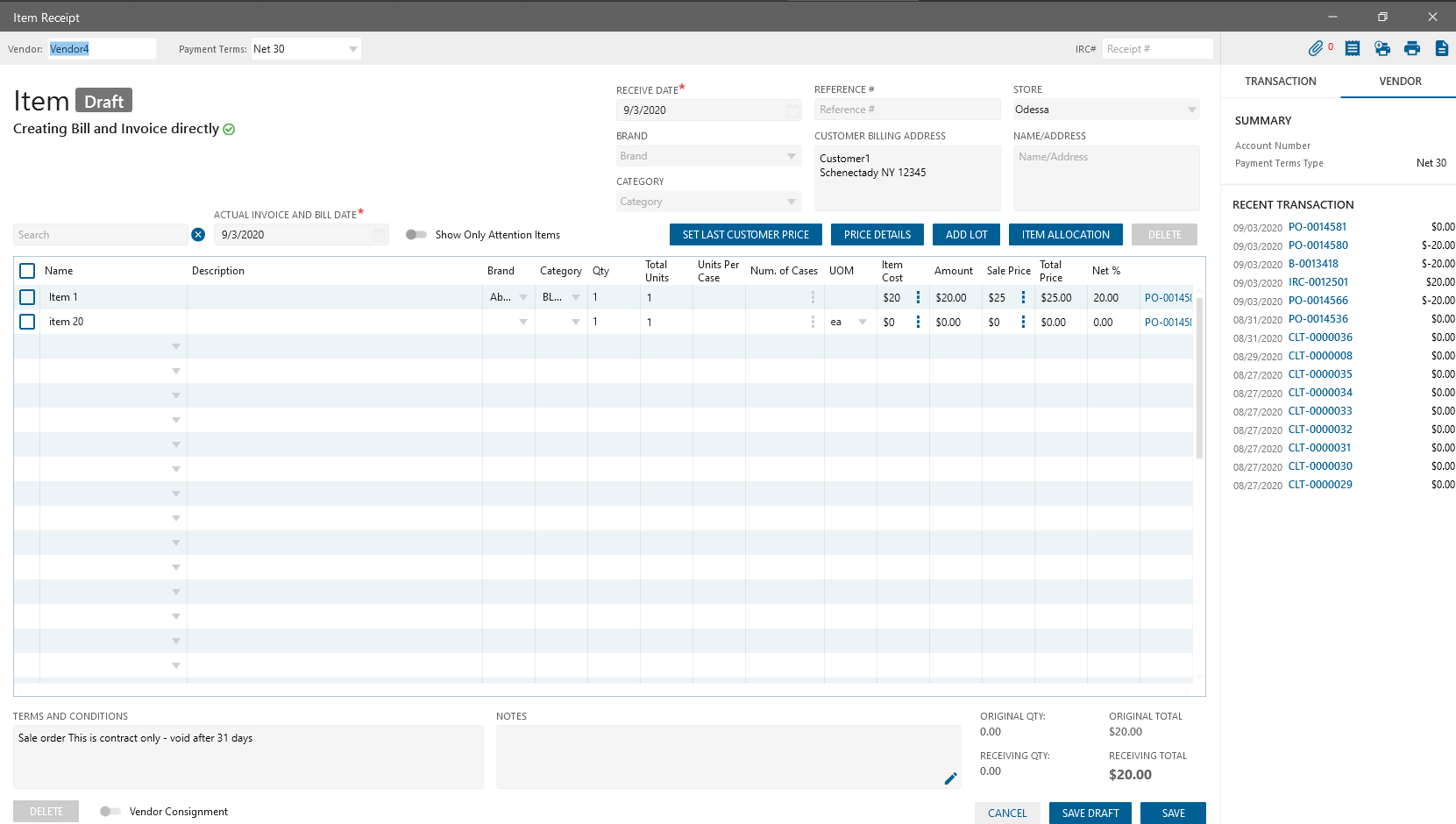
Task: Tick the select-all checkbox in table header
Action: tap(27, 271)
